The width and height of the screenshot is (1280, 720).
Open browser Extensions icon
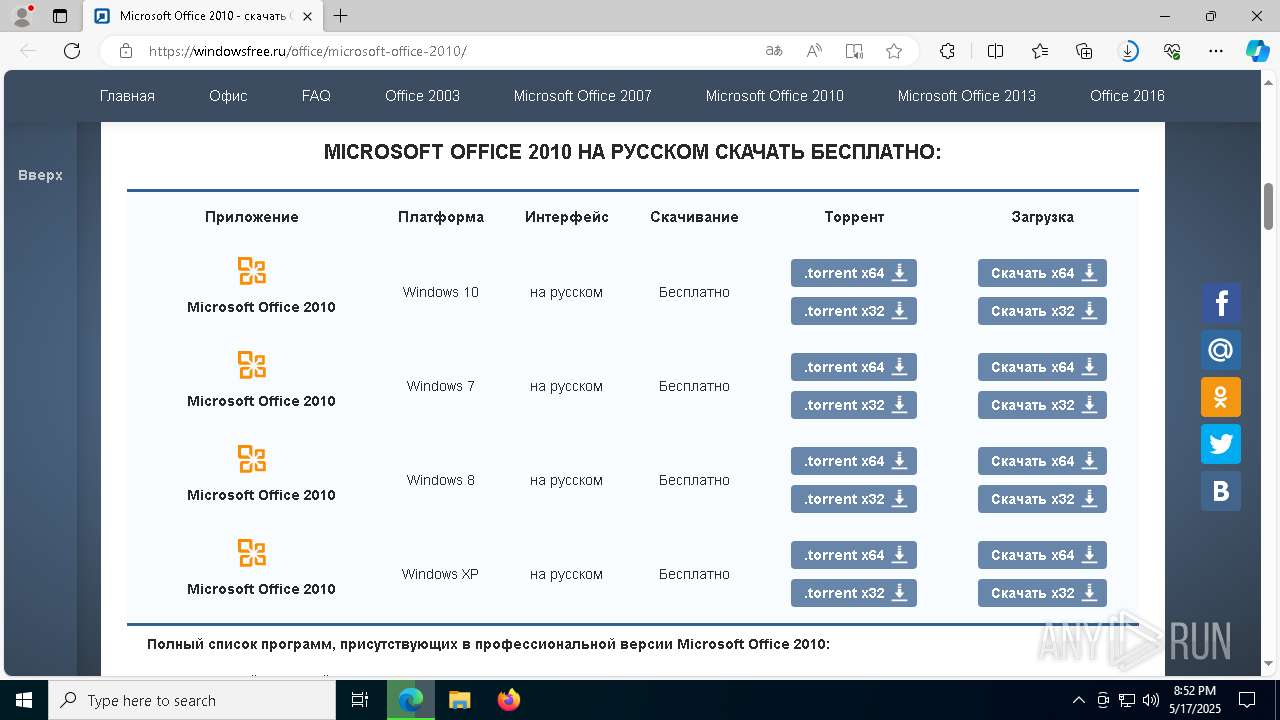tap(947, 51)
